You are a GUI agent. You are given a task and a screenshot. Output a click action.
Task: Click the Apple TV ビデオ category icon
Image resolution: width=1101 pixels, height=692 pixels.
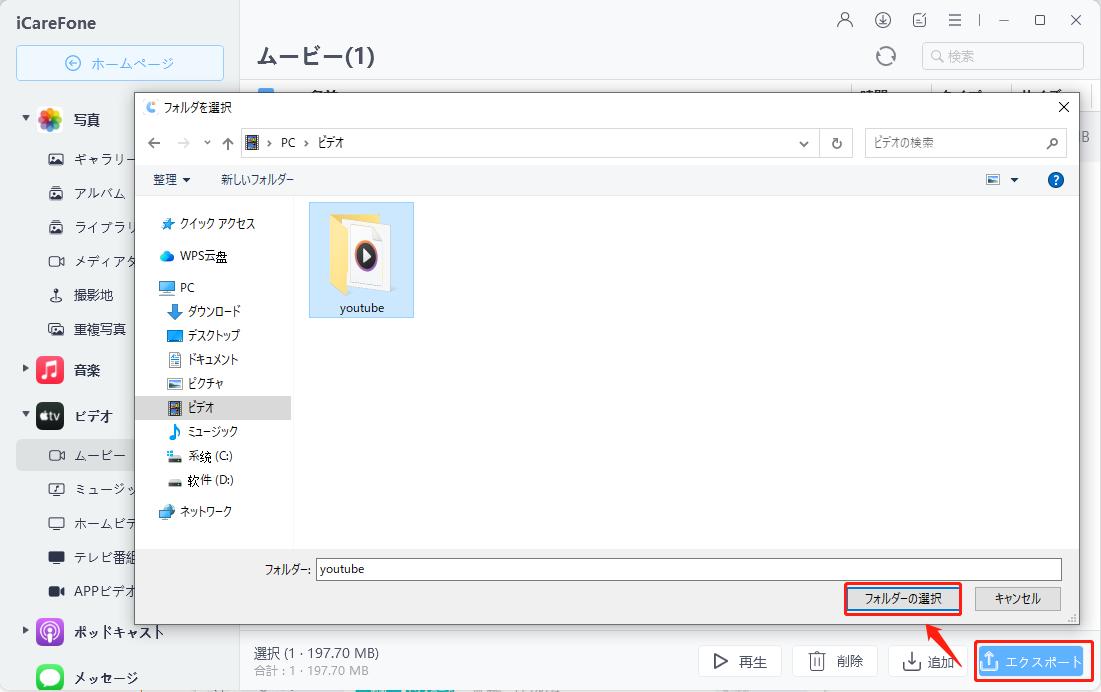pos(50,415)
